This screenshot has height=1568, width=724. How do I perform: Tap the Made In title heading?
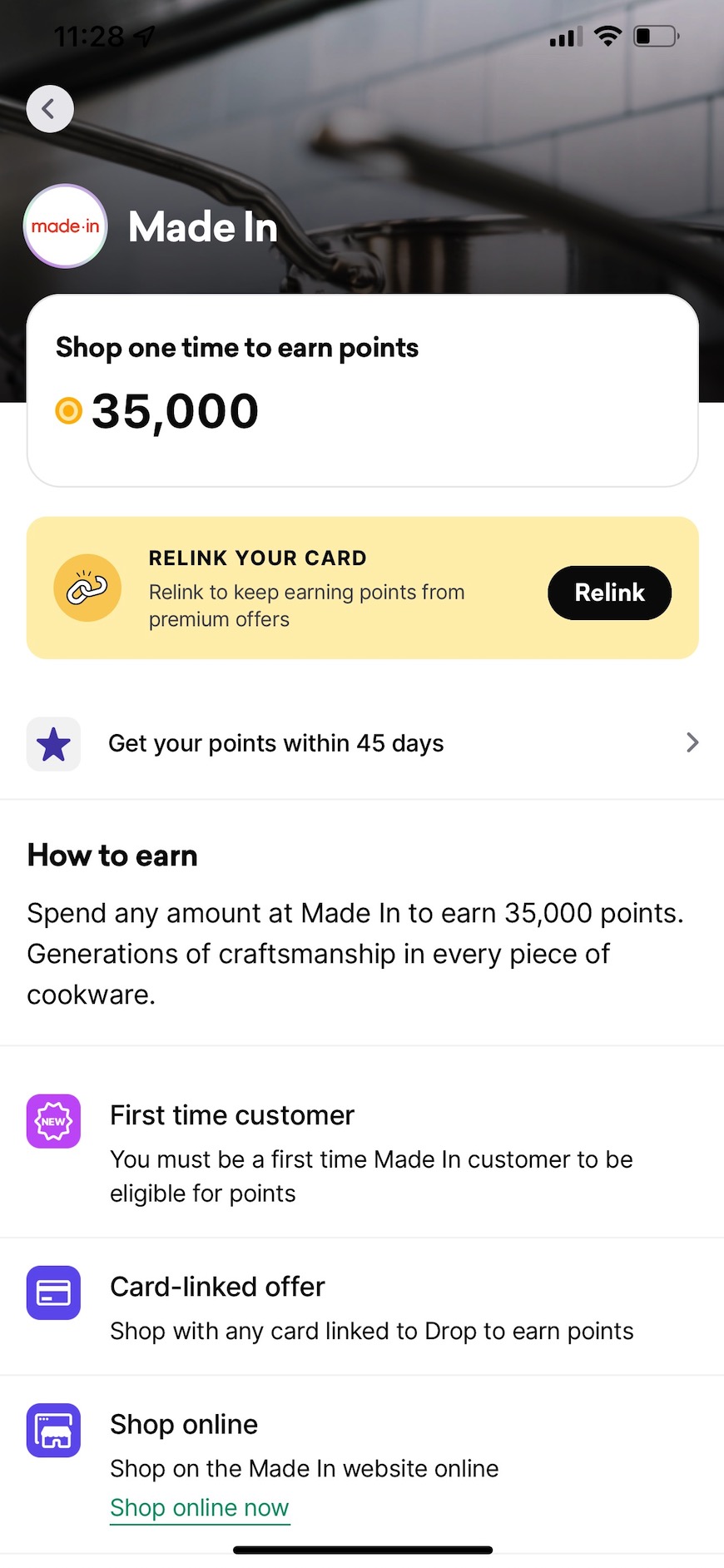pos(203,227)
